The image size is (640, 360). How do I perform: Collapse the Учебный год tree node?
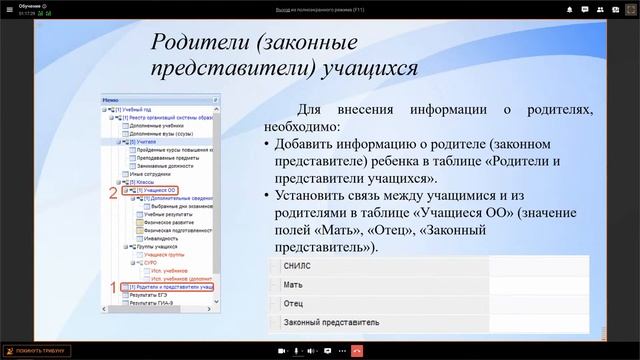104,110
